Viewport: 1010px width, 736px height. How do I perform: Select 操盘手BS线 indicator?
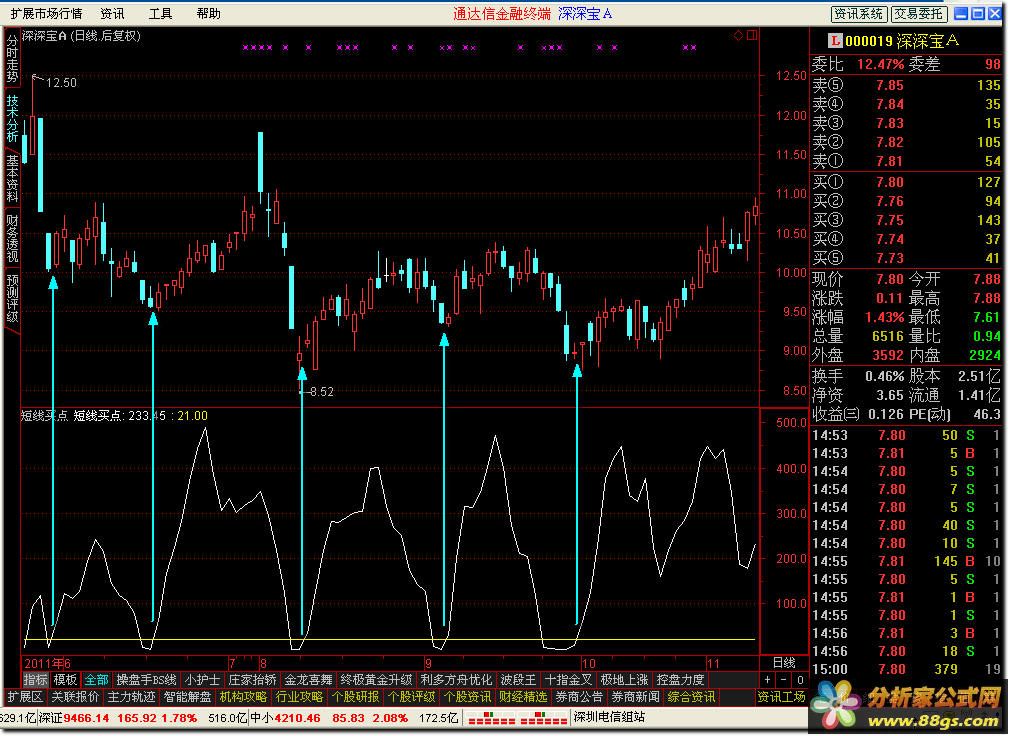pyautogui.click(x=146, y=679)
